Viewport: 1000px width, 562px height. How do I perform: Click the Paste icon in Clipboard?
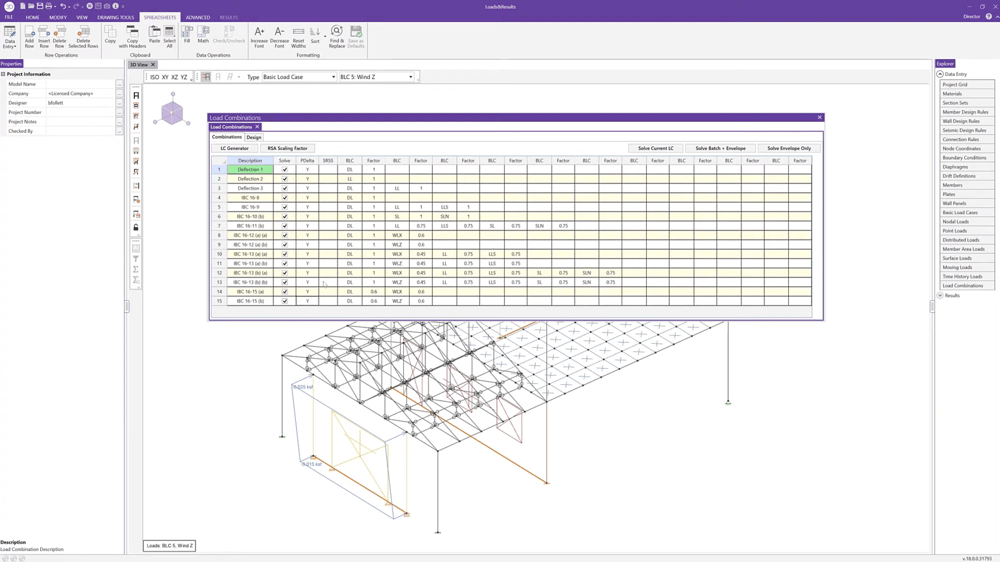[x=154, y=36]
